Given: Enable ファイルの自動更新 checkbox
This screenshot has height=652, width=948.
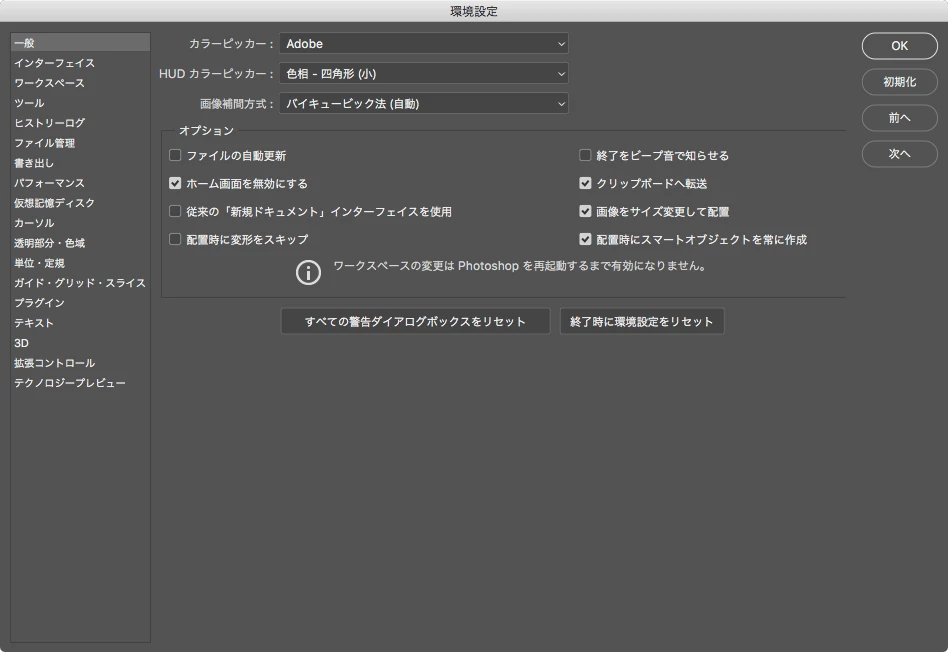Looking at the screenshot, I should [x=175, y=155].
